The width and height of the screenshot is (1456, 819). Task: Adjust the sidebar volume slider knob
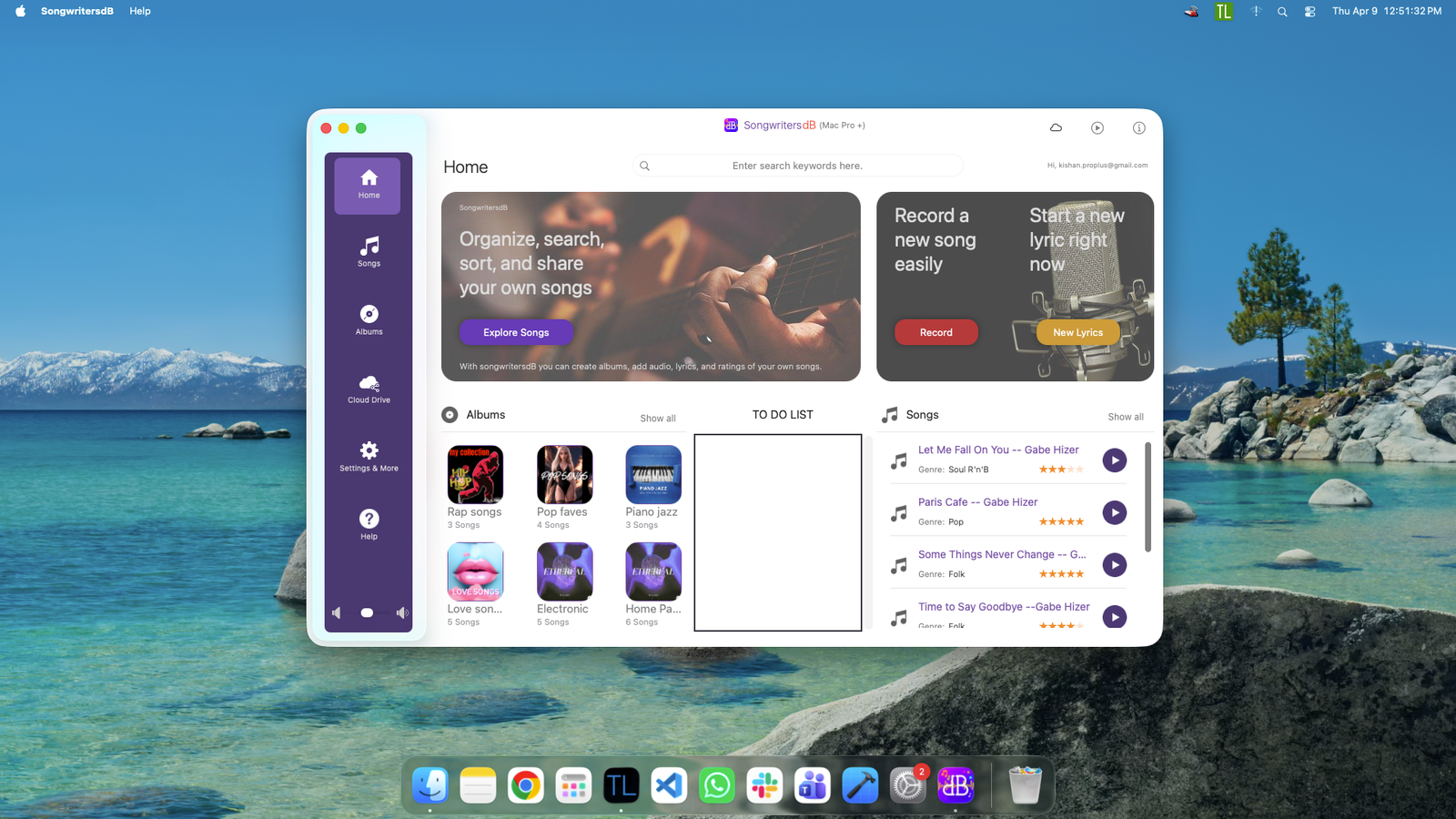pyautogui.click(x=367, y=613)
